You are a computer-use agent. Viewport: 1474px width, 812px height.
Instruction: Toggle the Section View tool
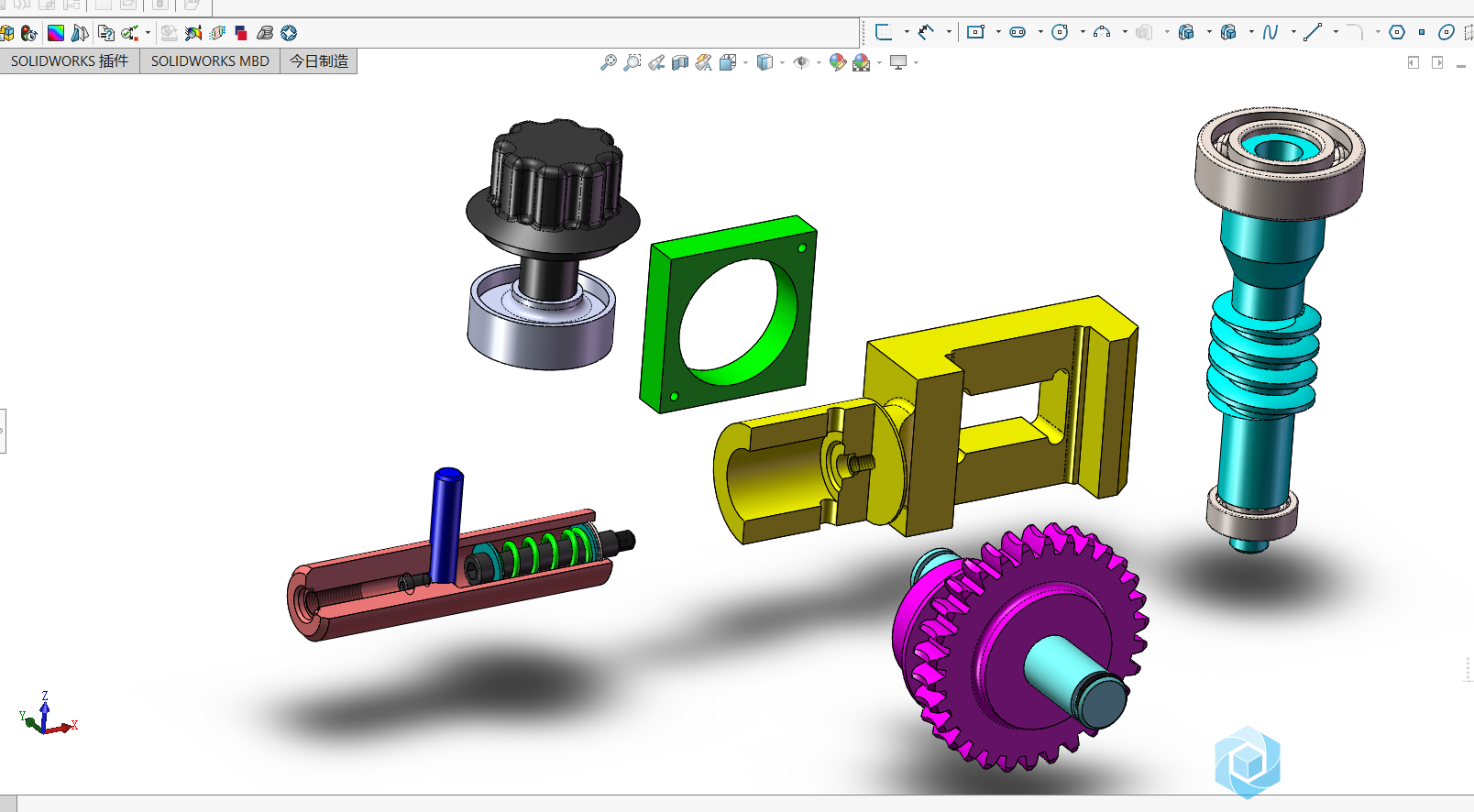679,62
